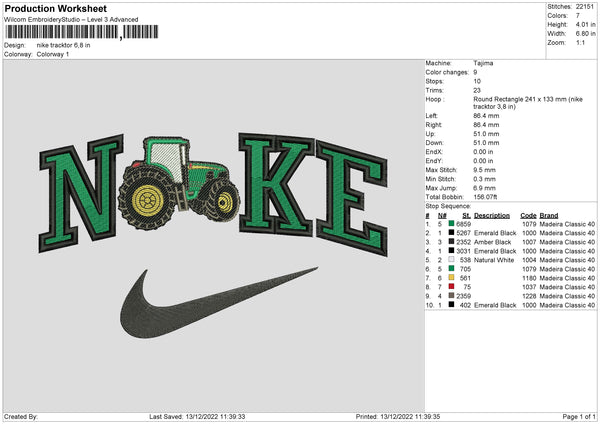
Task: Select the brown swatch for code 1228
Action: [451, 296]
